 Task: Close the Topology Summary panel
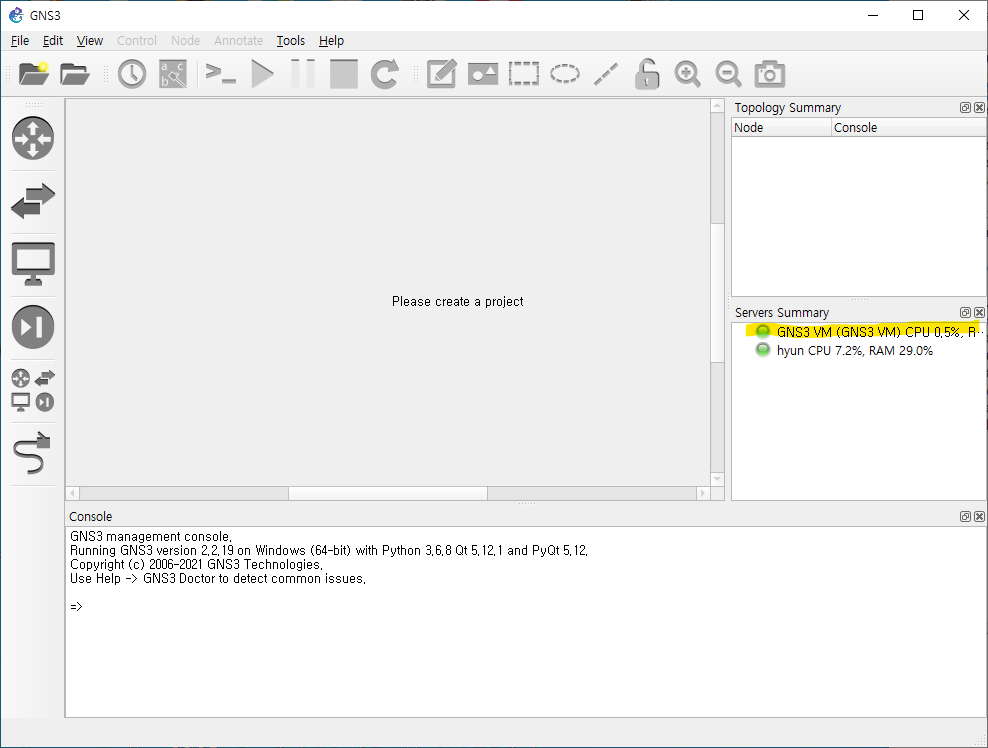coord(979,107)
